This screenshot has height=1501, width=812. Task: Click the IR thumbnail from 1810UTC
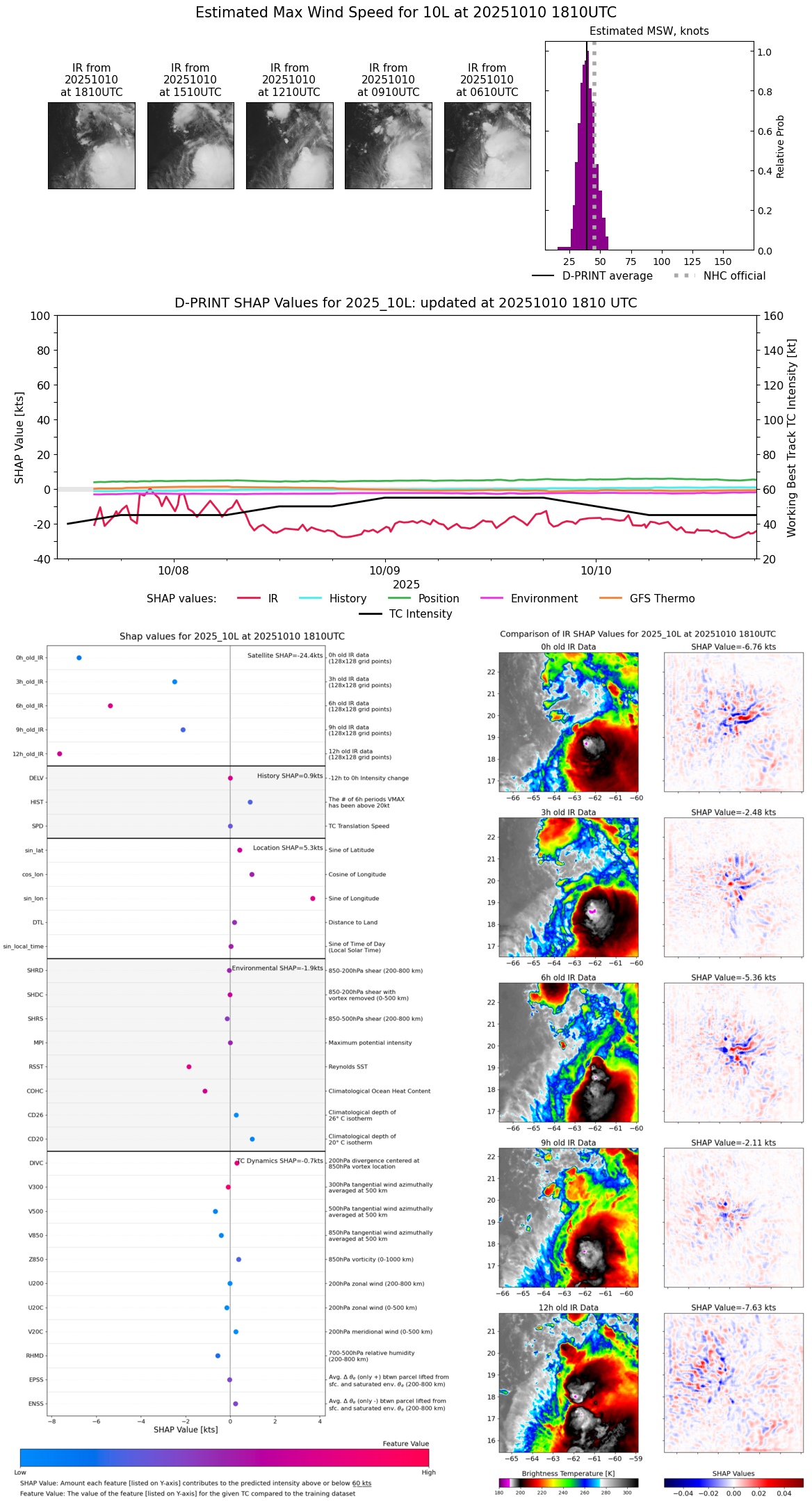click(91, 145)
